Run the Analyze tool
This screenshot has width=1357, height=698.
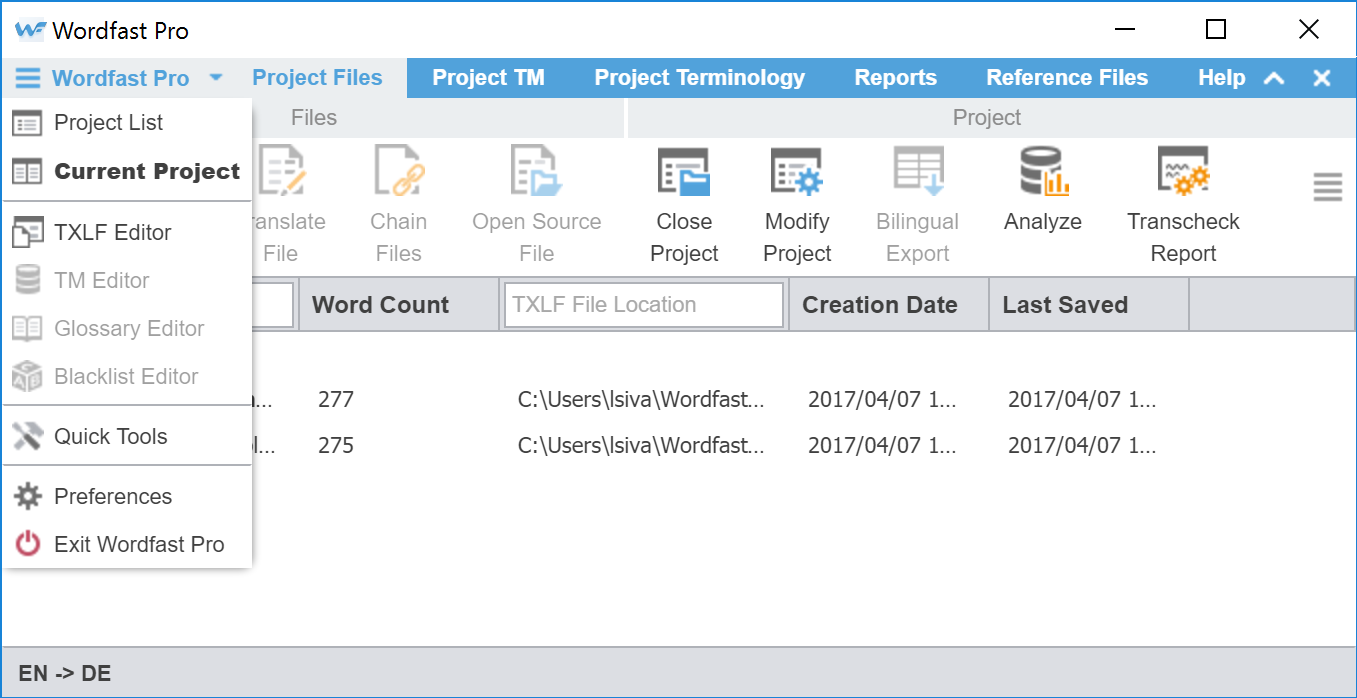[1043, 173]
